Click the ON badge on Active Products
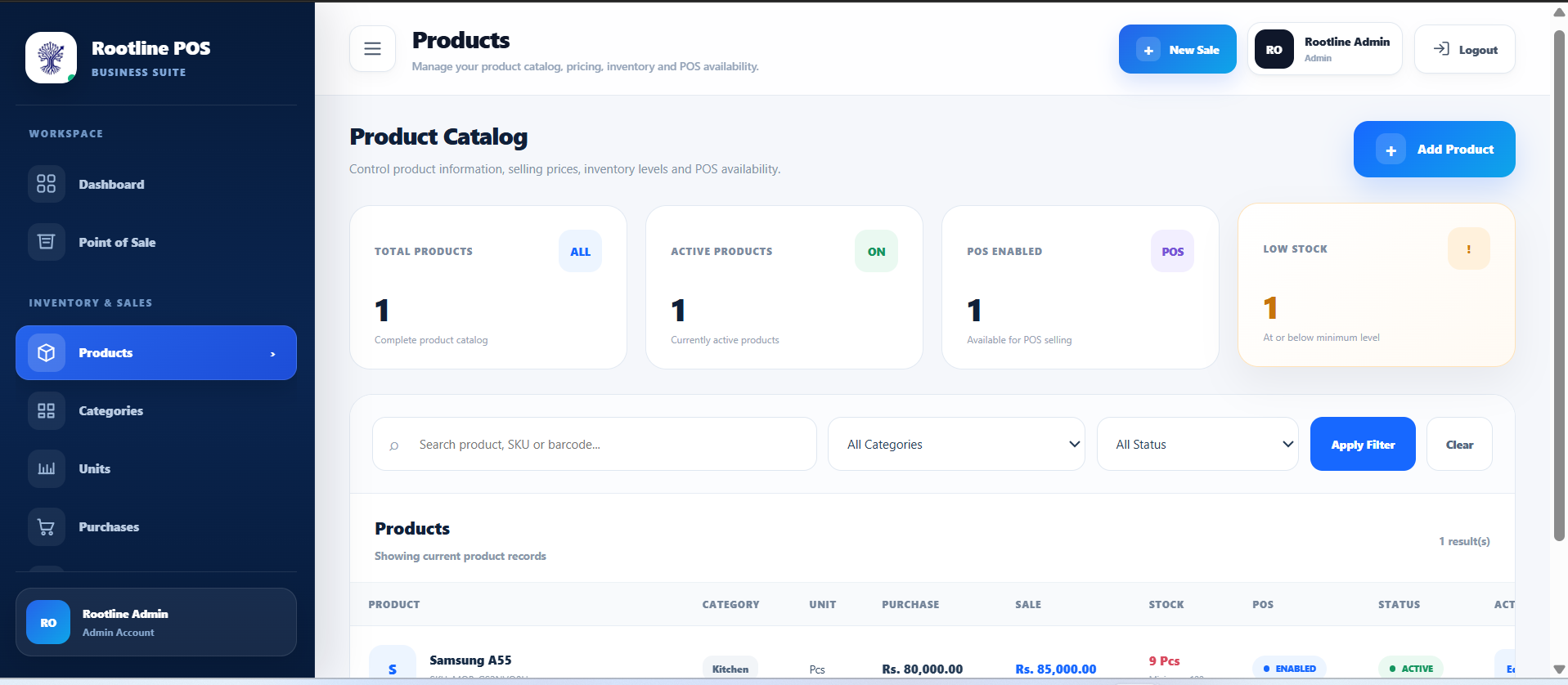The height and width of the screenshot is (685, 1568). click(877, 251)
